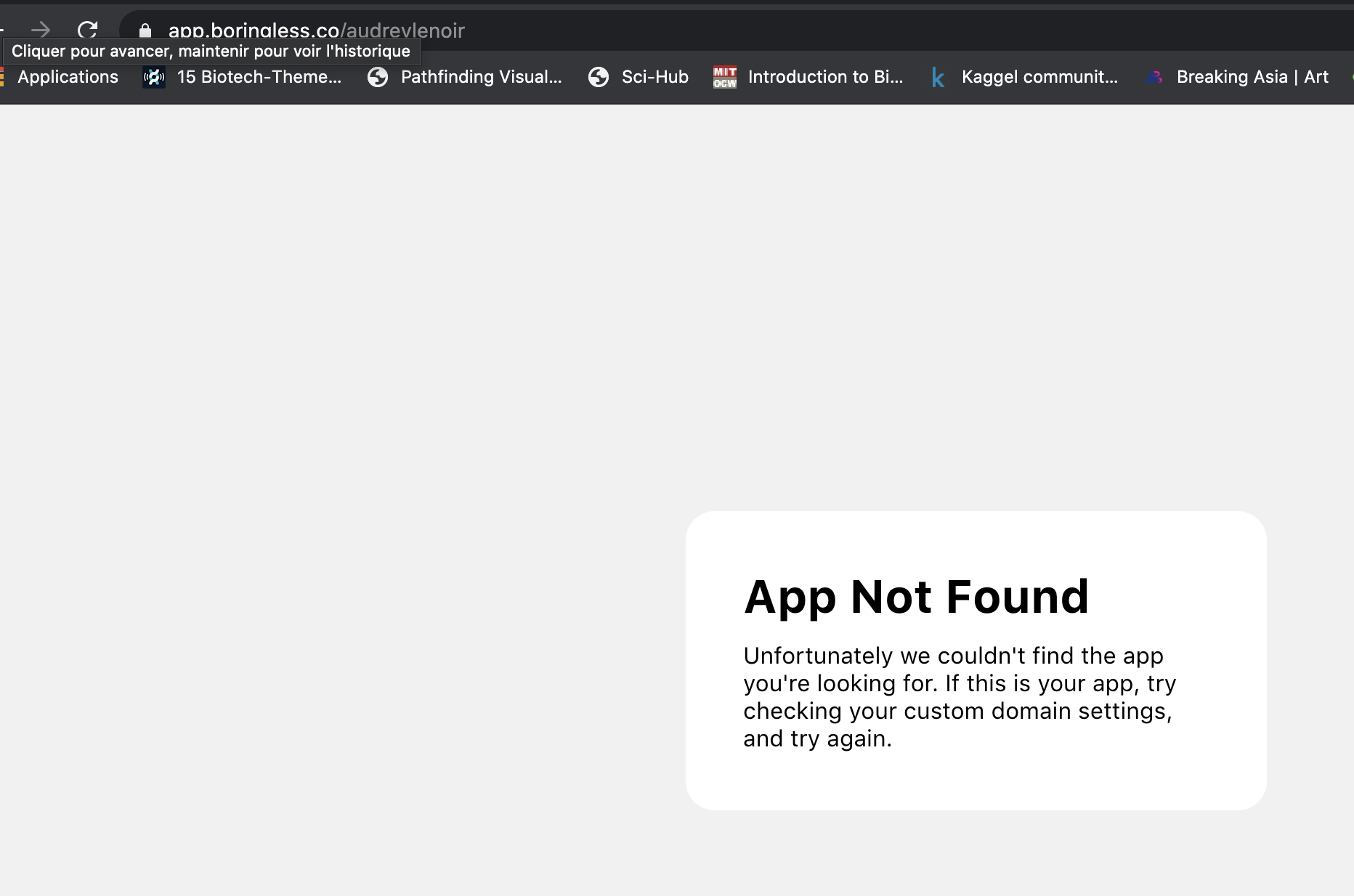Viewport: 1354px width, 896px height.
Task: Open the Kaggel communit... bookmark label
Action: (x=1039, y=77)
